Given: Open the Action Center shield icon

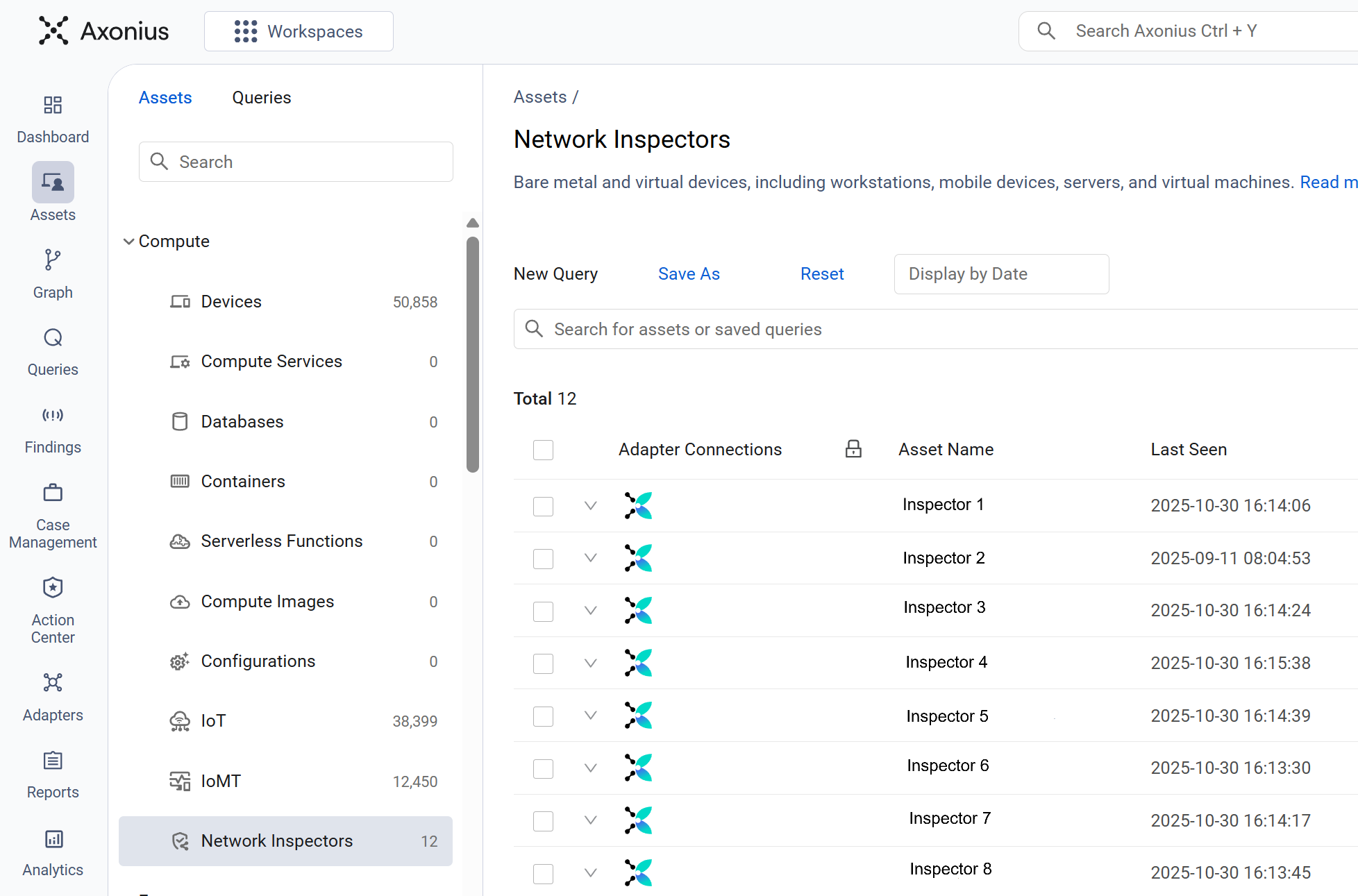Looking at the screenshot, I should coord(53,588).
